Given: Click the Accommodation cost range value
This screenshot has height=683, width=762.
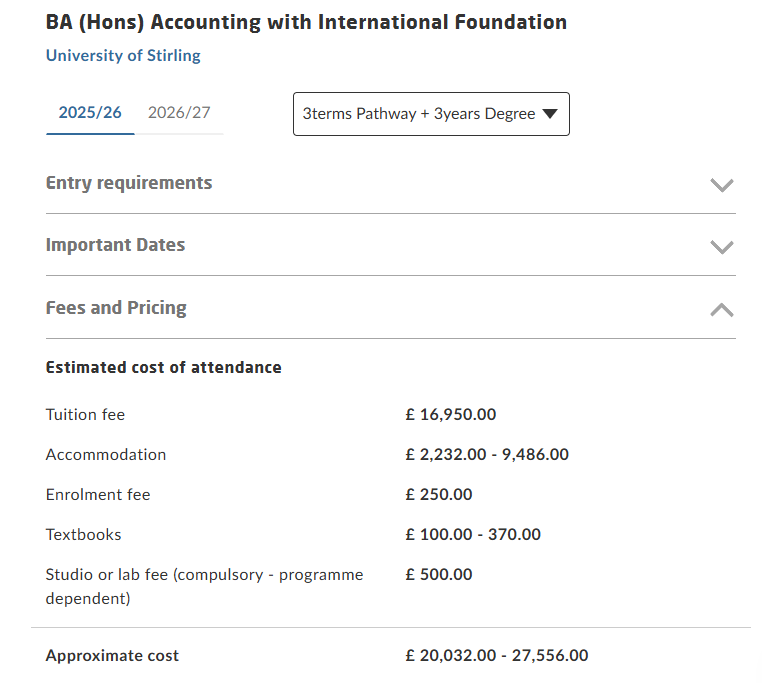Looking at the screenshot, I should [x=487, y=455].
